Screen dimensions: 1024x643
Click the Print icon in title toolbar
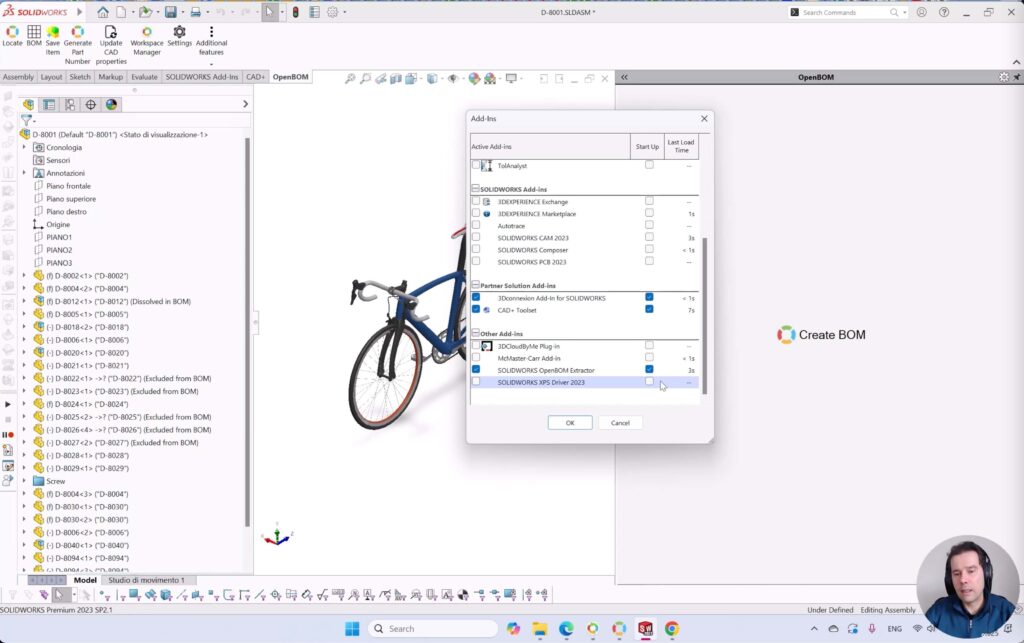[x=195, y=12]
